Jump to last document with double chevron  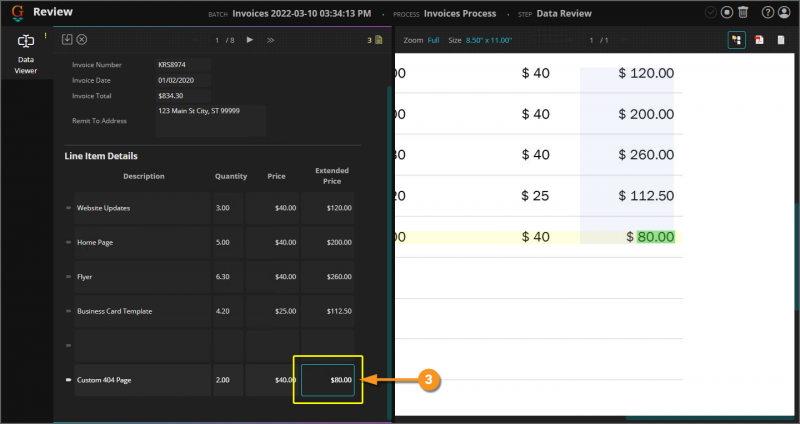[270, 40]
